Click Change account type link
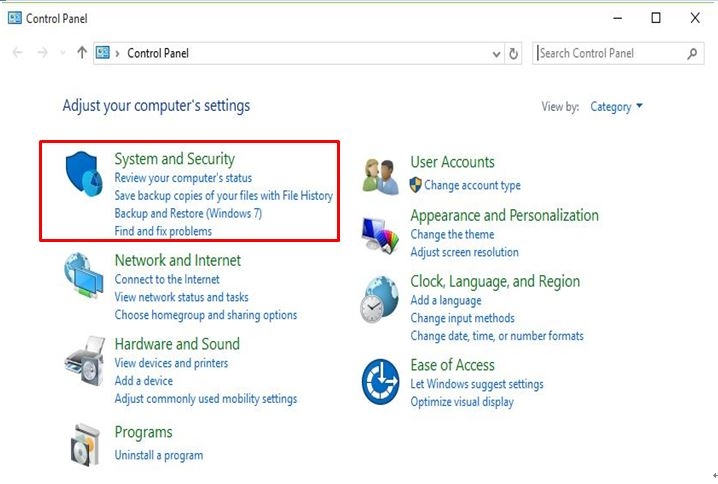 click(472, 185)
